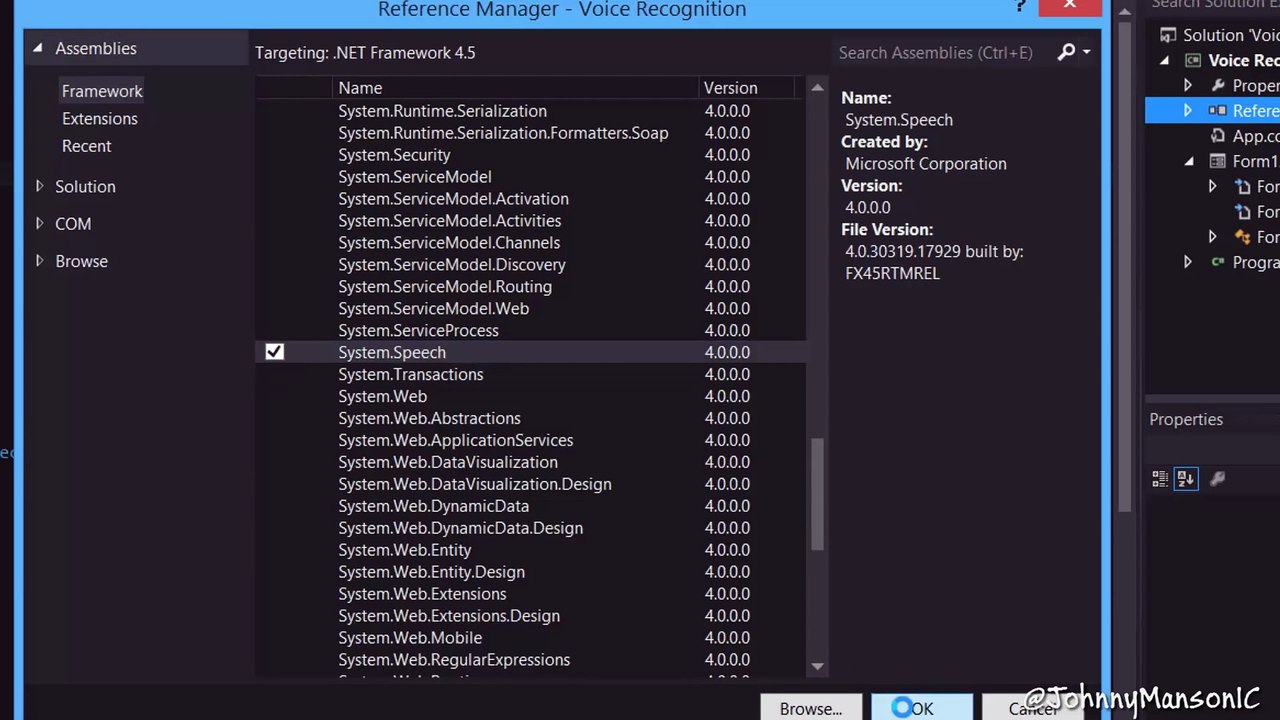Select System.ServiceProcess assembly row

530,331
